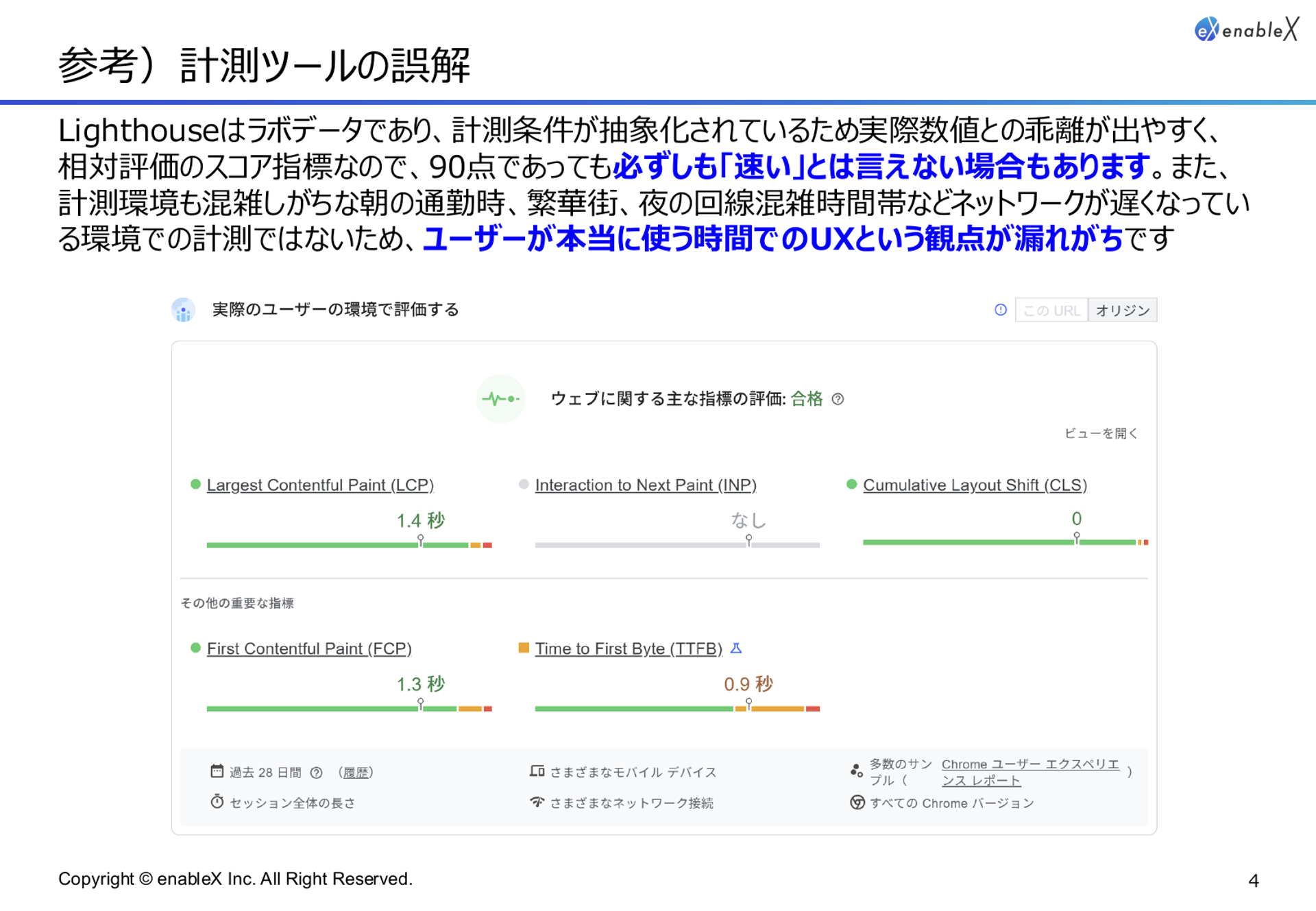Click the 実際のユーザーの環境で評価する heading
The width and height of the screenshot is (1316, 911).
335,310
